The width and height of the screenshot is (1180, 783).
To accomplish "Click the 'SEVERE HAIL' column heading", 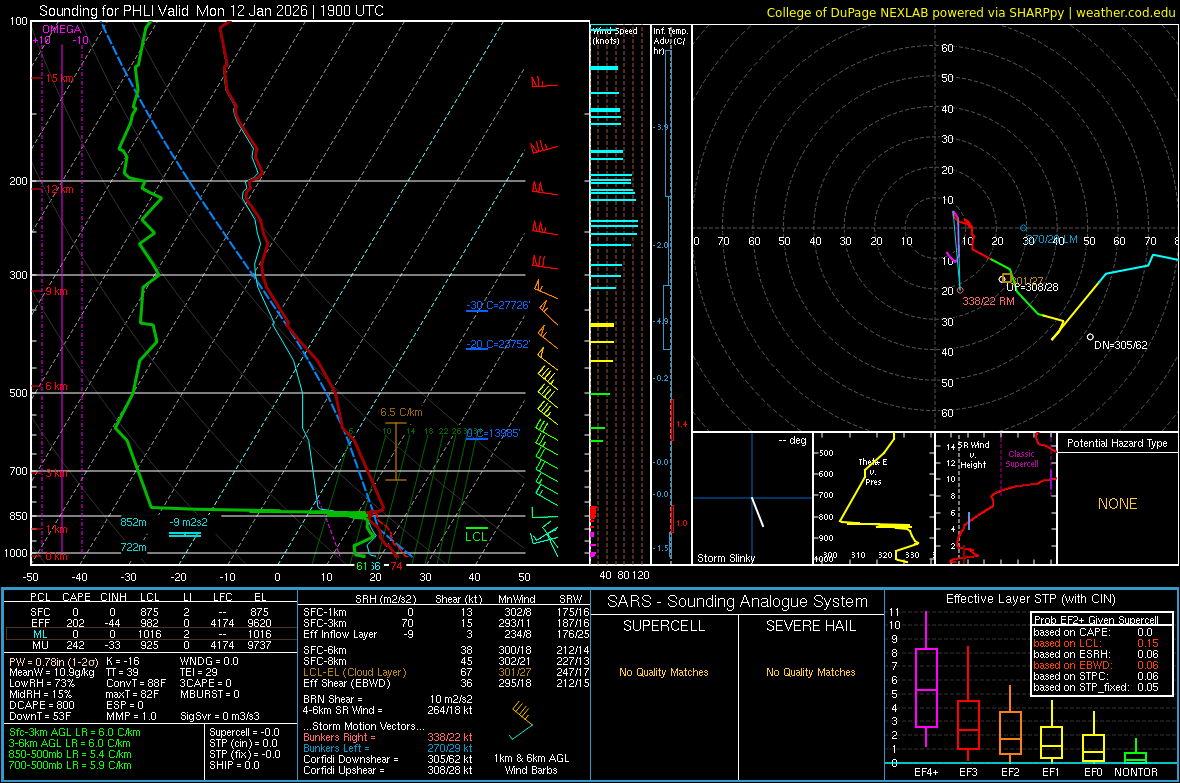I will coord(810,626).
